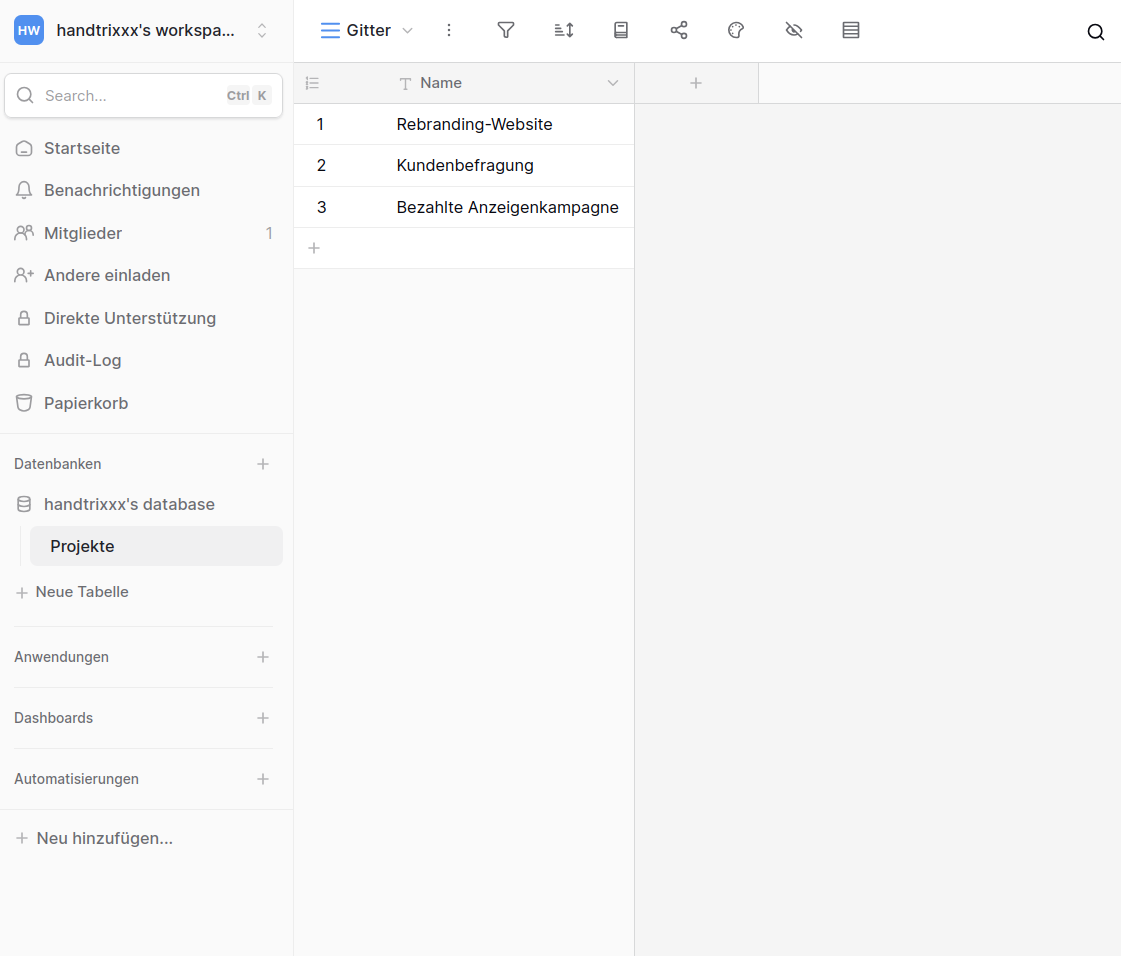The height and width of the screenshot is (956, 1121).
Task: Open Startseite in the sidebar
Action: (x=82, y=148)
